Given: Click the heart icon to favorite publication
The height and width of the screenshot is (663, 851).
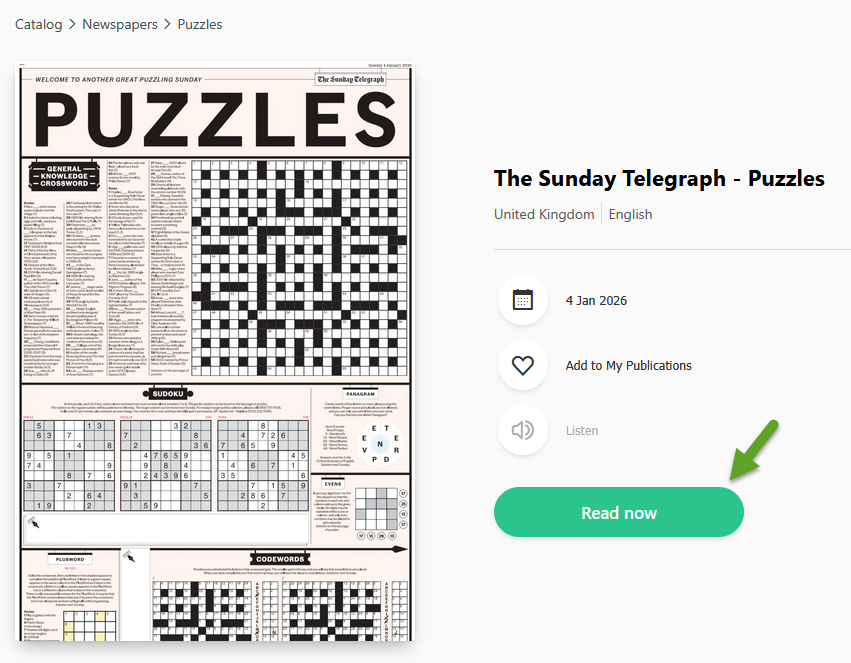Looking at the screenshot, I should (522, 366).
